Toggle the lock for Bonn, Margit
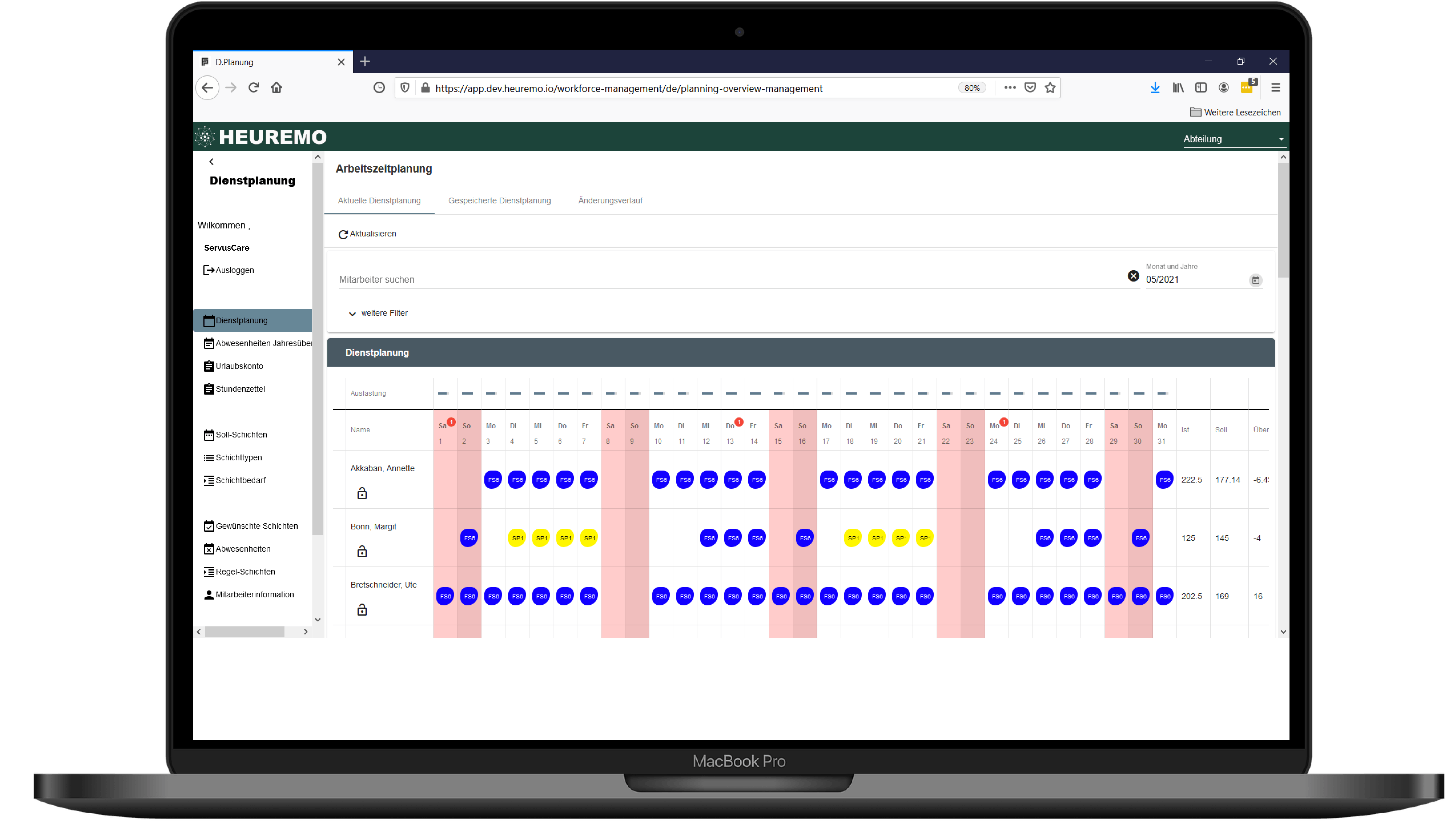The image size is (1447, 840). click(x=362, y=552)
